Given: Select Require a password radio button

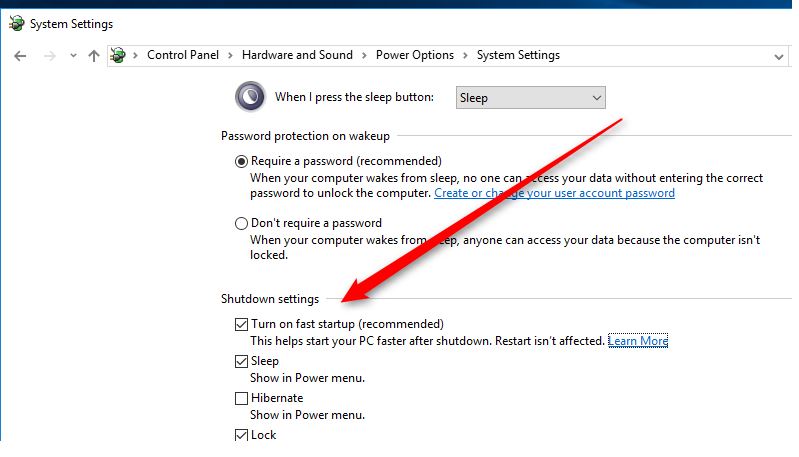Looking at the screenshot, I should click(241, 161).
